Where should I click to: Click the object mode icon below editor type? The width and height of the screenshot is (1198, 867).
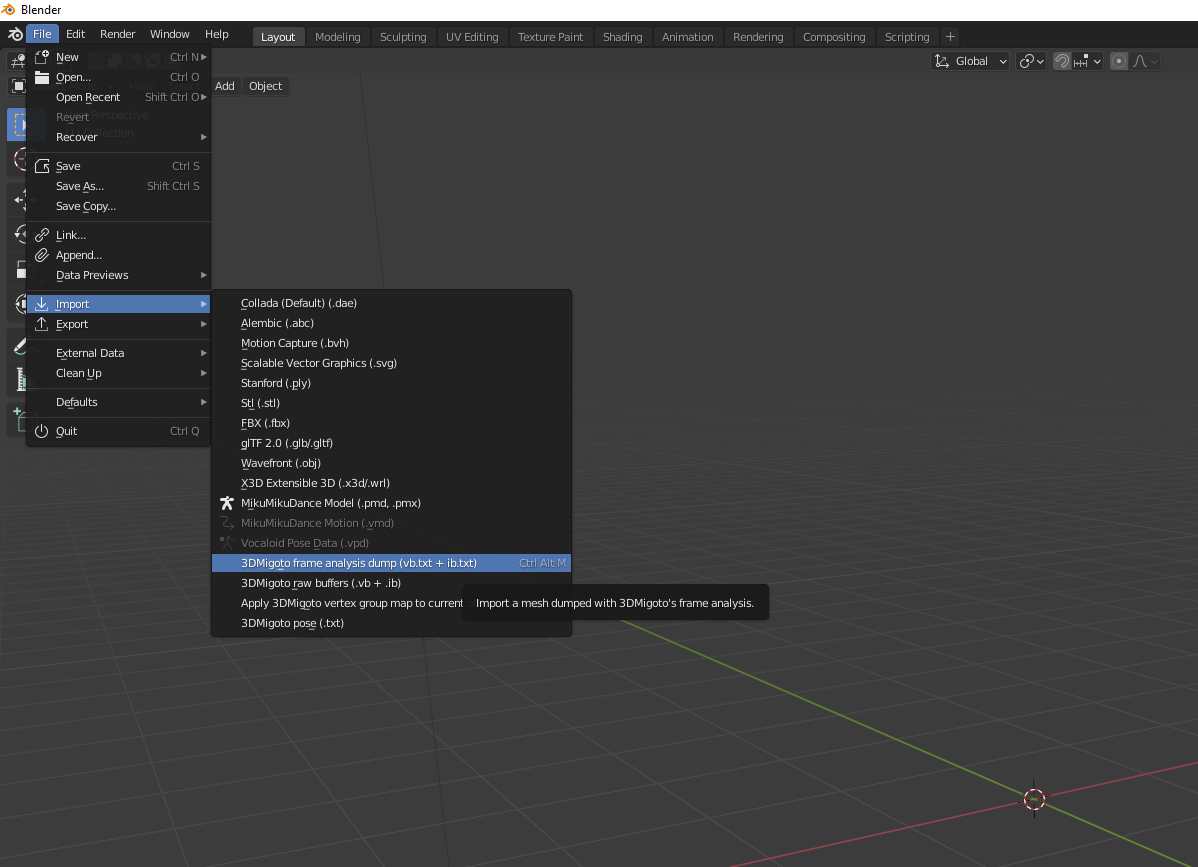(18, 86)
